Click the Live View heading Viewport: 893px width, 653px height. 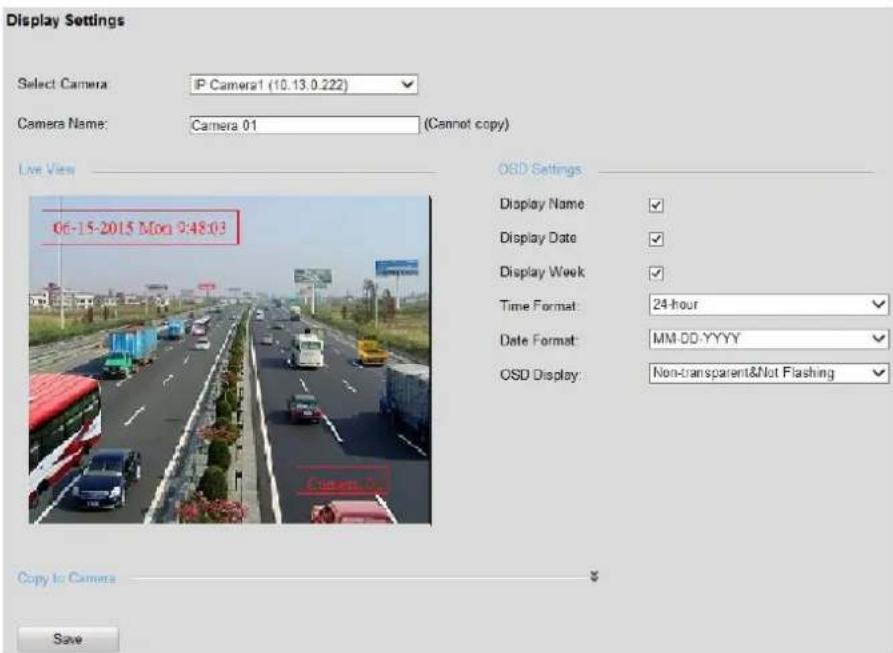coord(46,169)
